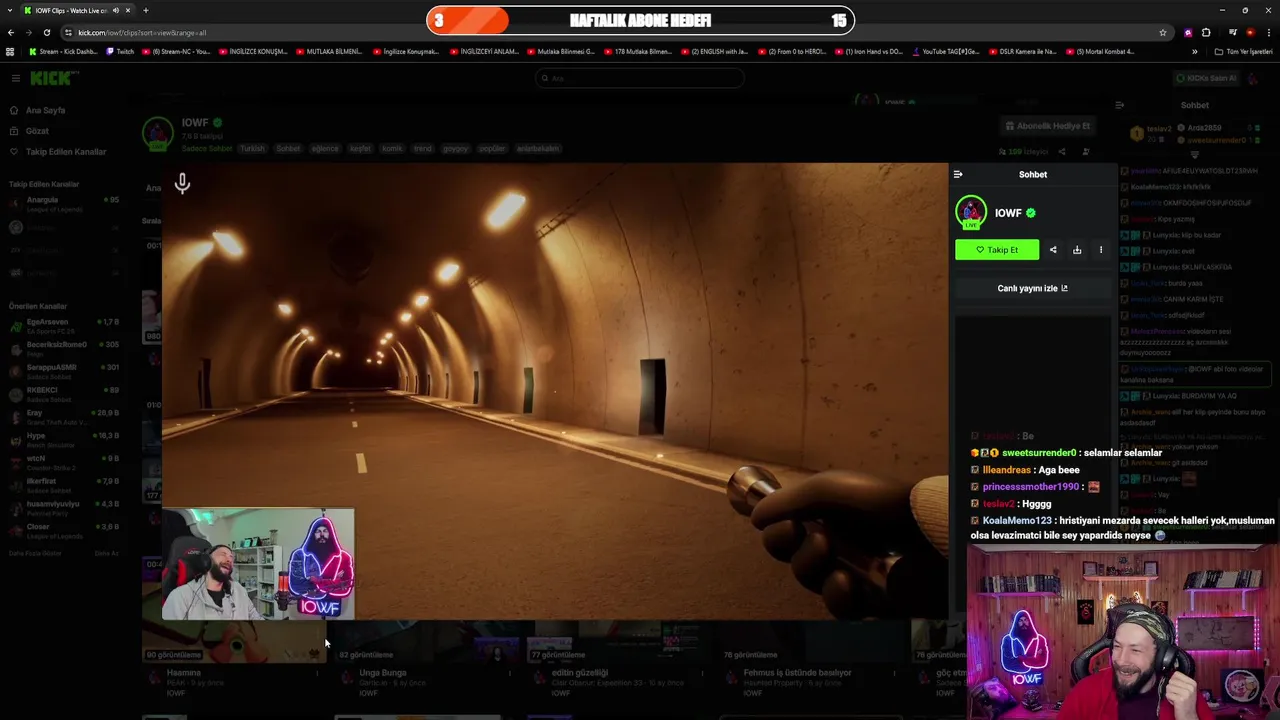The image size is (1280, 720).
Task: Open Mortal Kombat 4 bookmark
Action: click(1100, 51)
